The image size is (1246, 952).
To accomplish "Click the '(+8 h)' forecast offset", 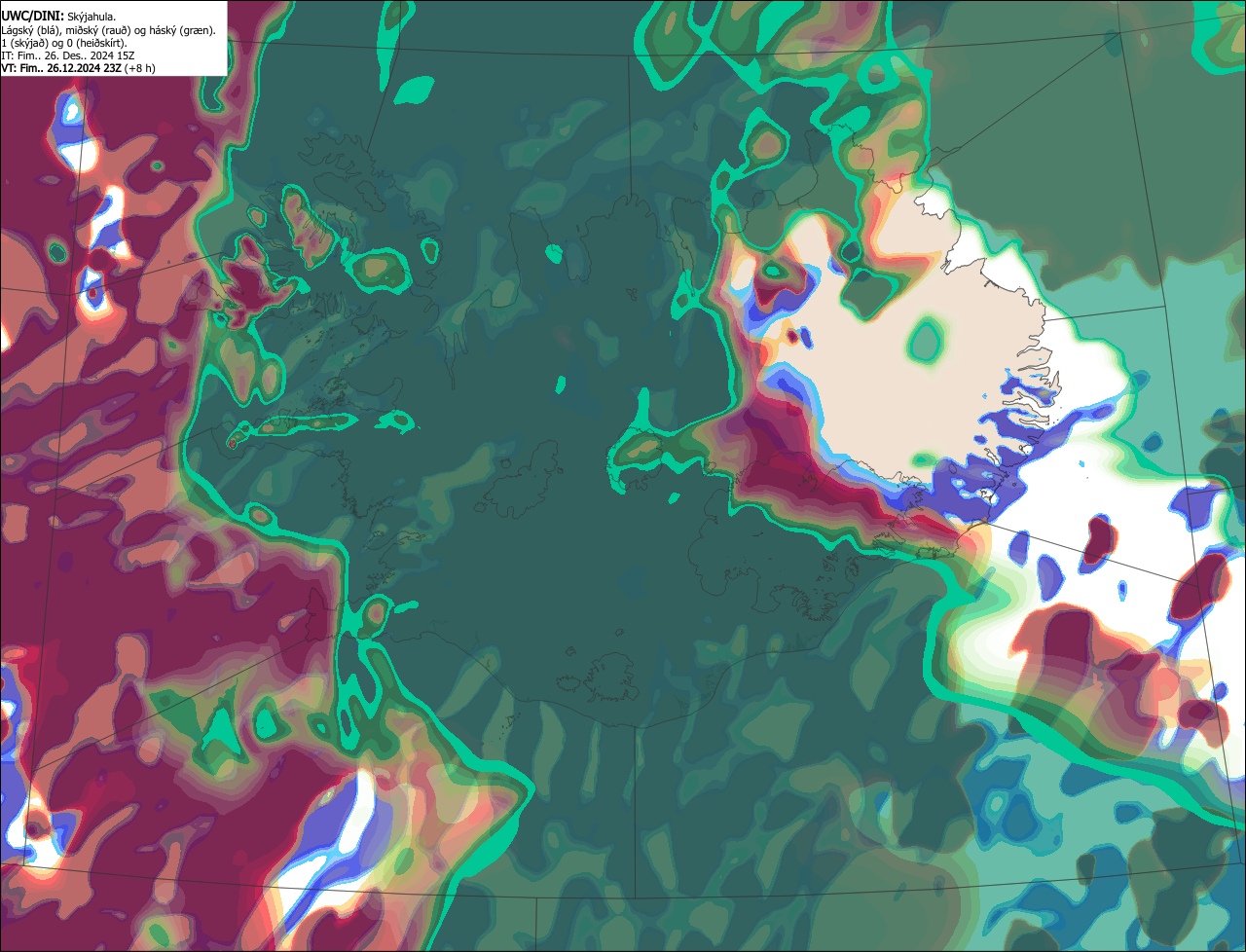I will tap(139, 68).
